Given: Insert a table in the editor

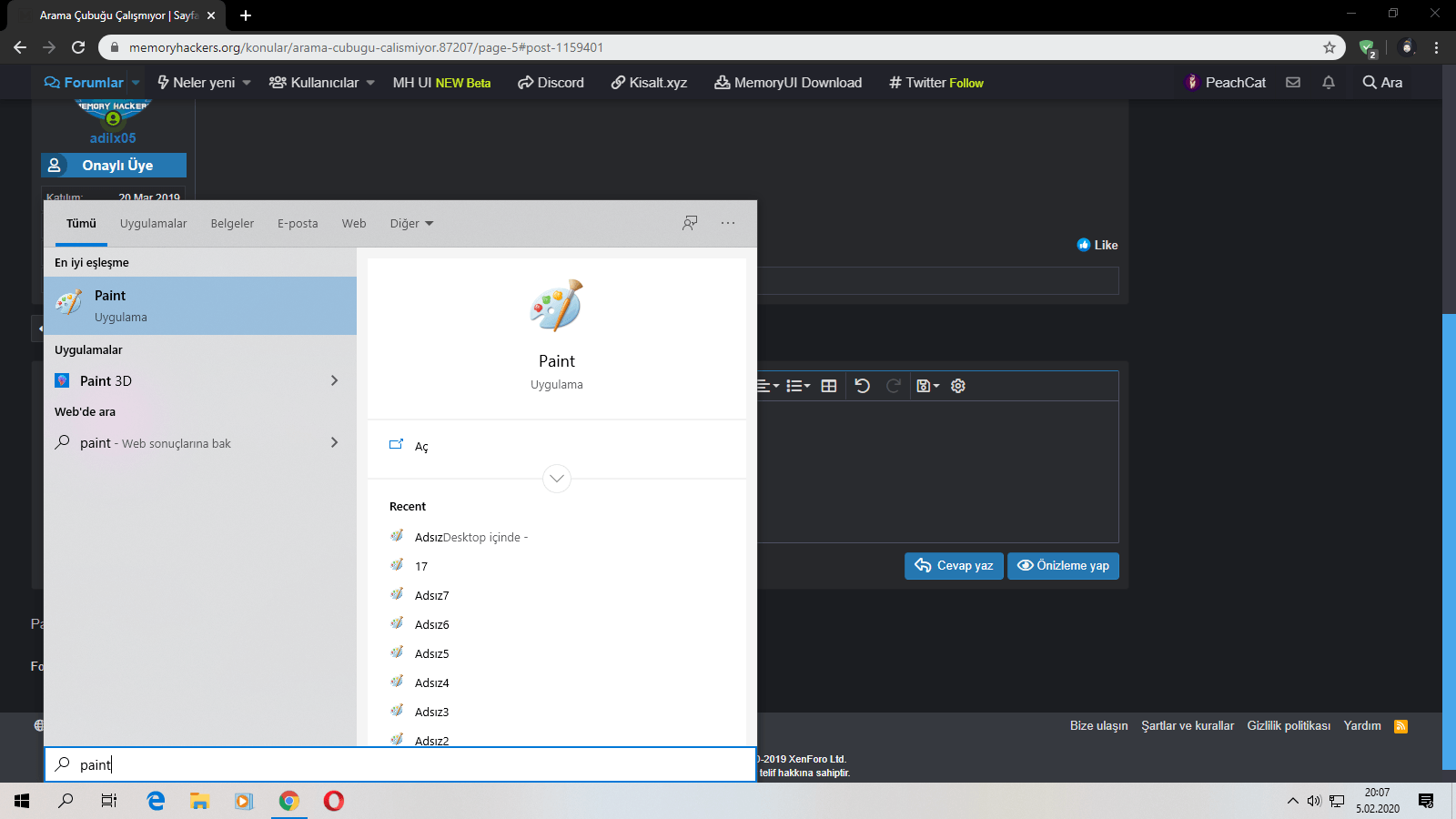Looking at the screenshot, I should coord(829,386).
